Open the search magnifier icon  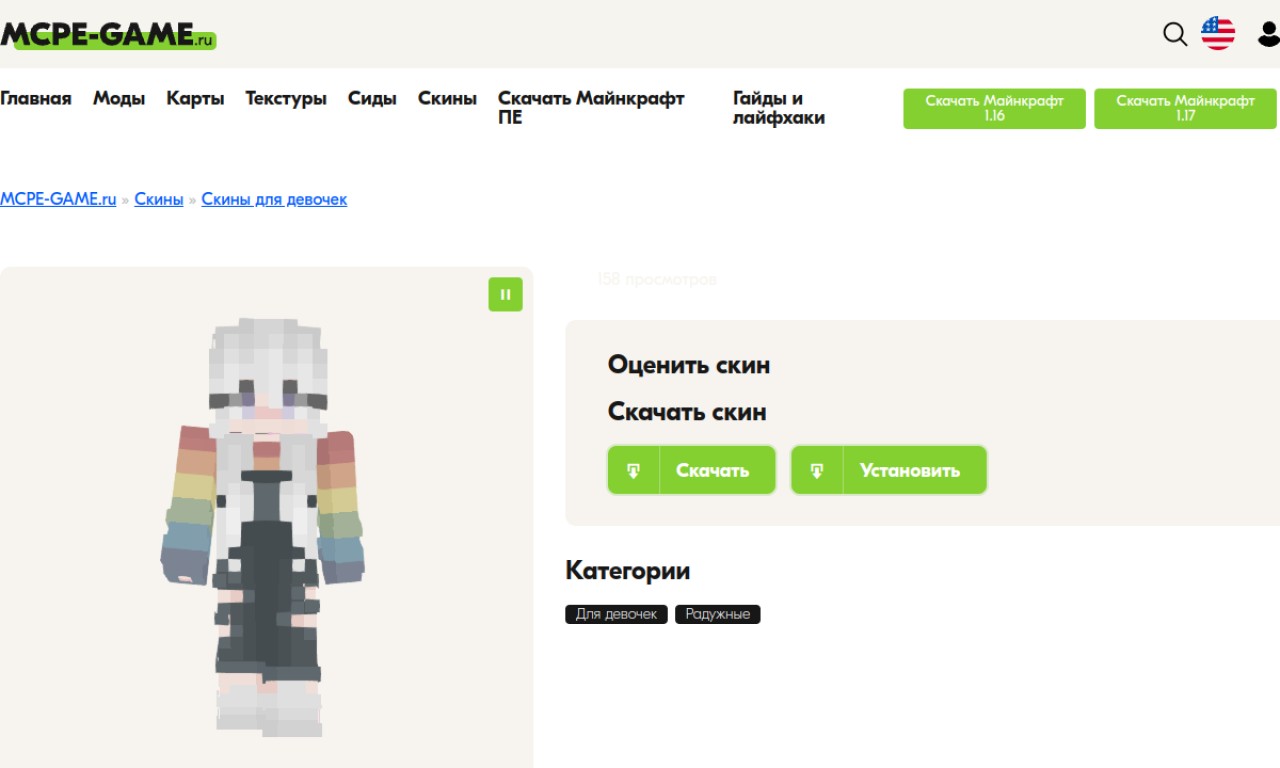pos(1175,34)
